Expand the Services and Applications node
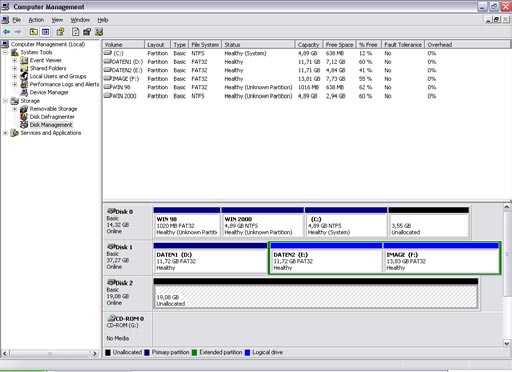The width and height of the screenshot is (512, 372). 5,133
